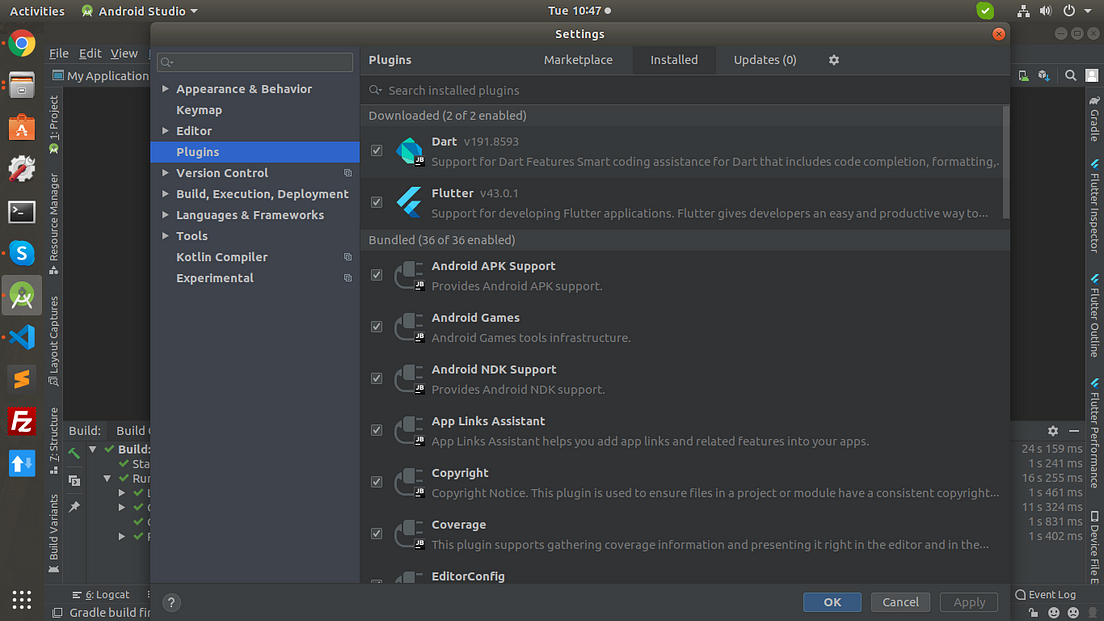Expand the Editor settings node

(x=165, y=131)
